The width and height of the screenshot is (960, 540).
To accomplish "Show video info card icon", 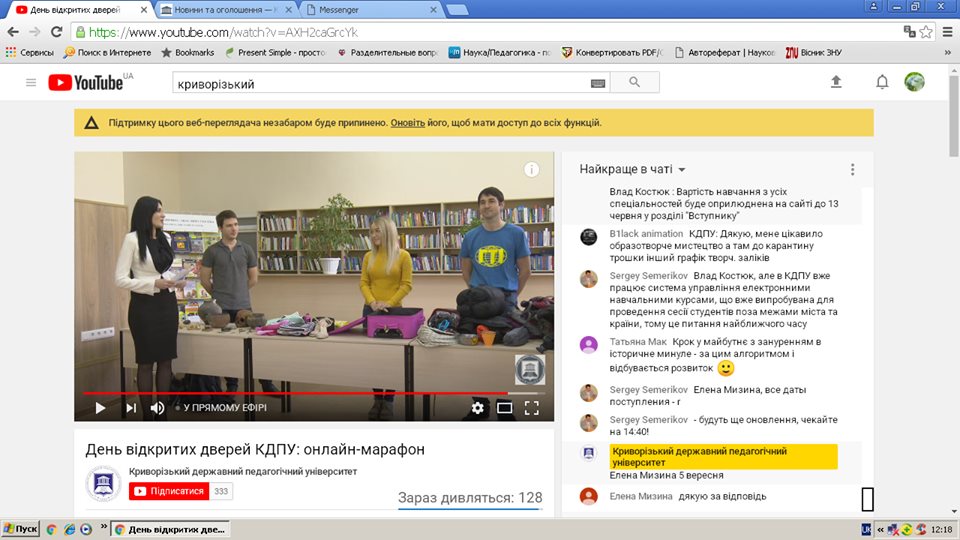I will coord(532,170).
